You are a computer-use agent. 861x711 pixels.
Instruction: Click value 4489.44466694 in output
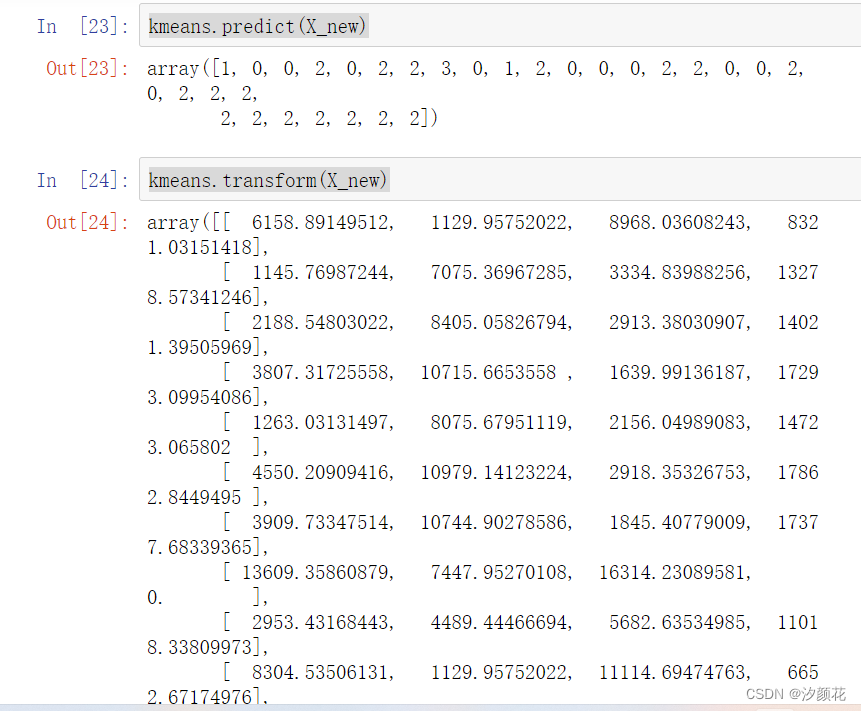pos(501,622)
